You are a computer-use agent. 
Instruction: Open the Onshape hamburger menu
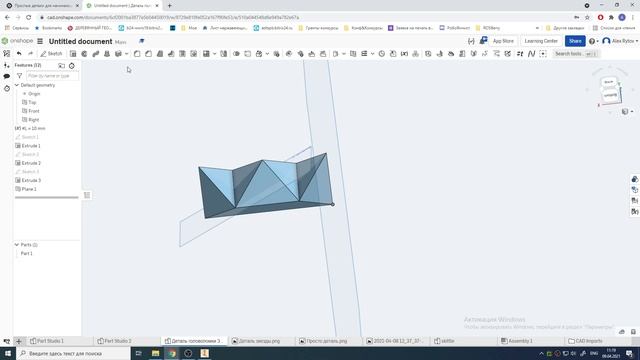40,41
